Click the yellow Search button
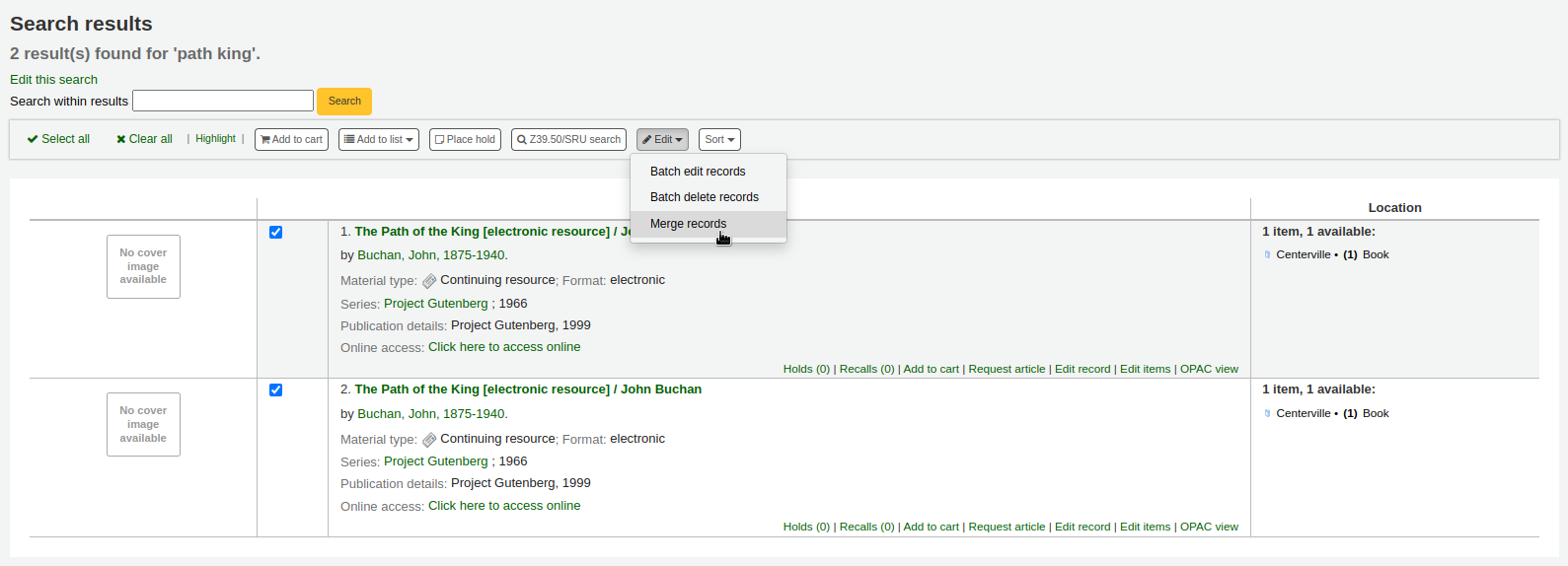 pyautogui.click(x=344, y=102)
